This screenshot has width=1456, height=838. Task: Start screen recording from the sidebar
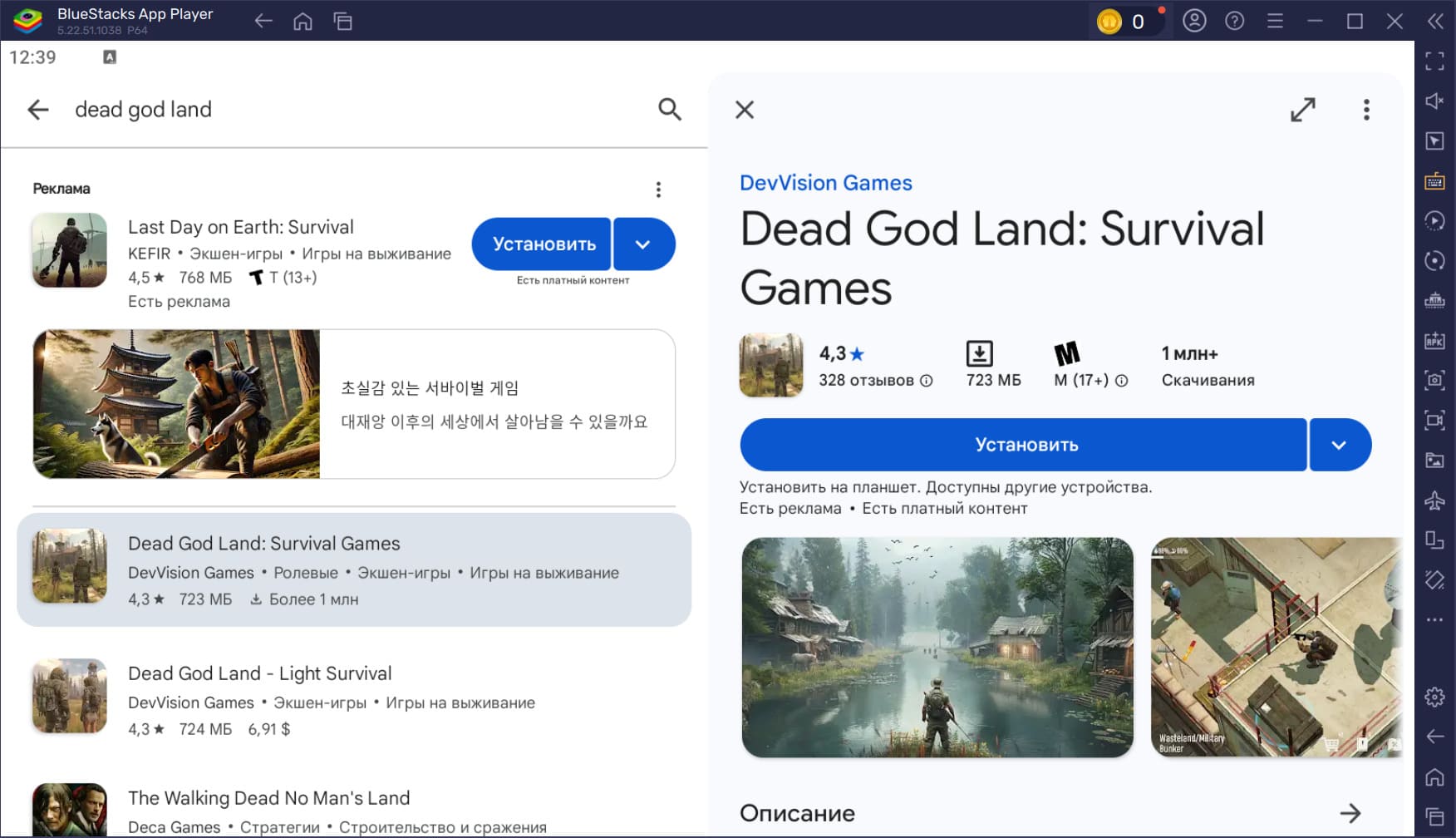click(x=1434, y=420)
